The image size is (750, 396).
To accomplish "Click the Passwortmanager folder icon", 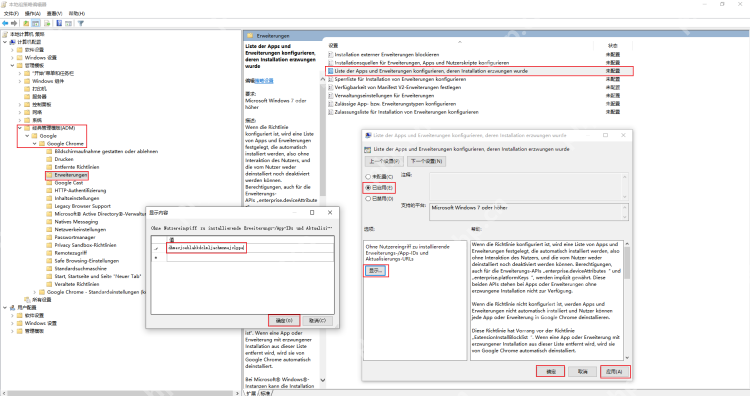I will pyautogui.click(x=49, y=237).
